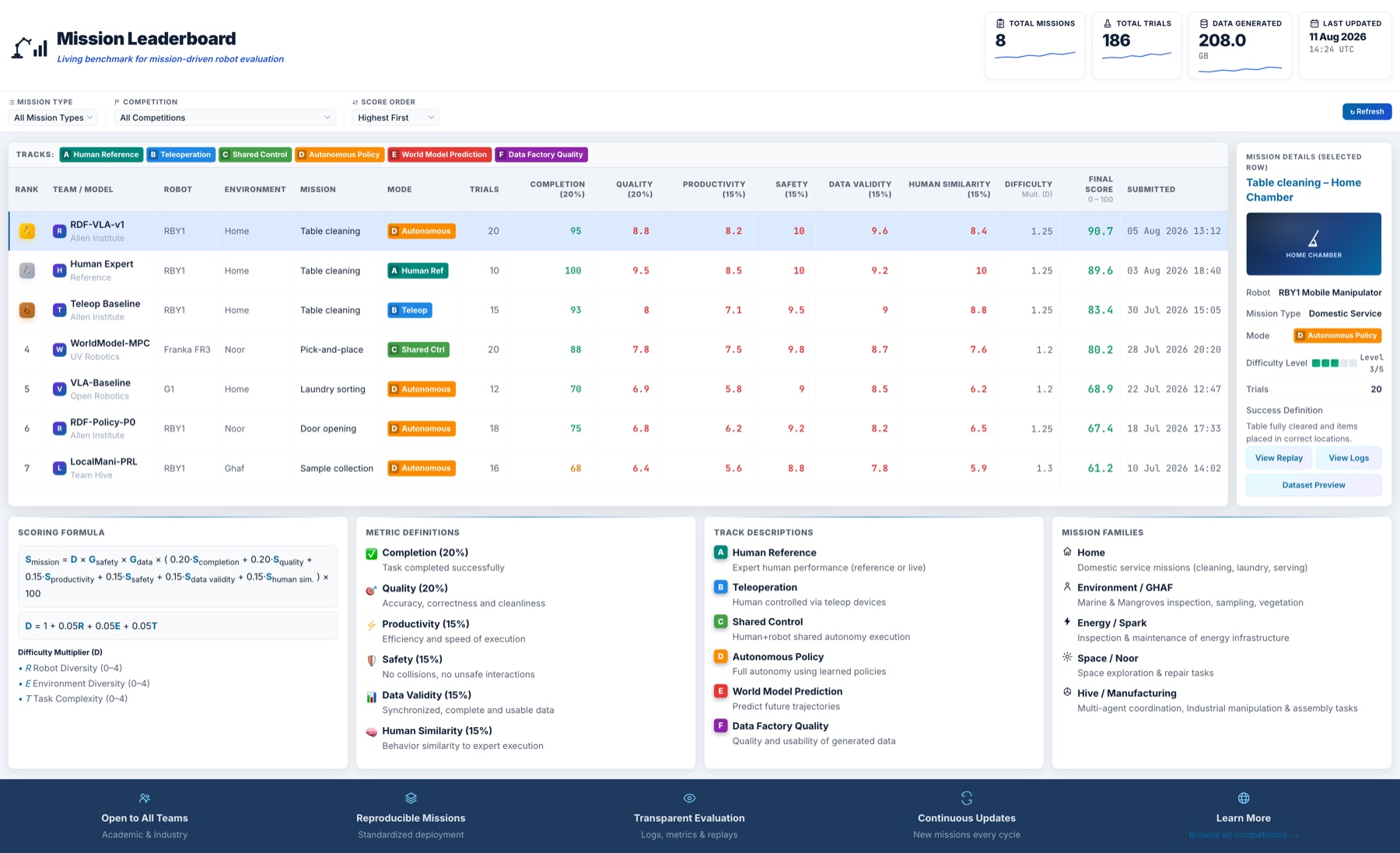Sort by the Trials column header

[x=484, y=189]
